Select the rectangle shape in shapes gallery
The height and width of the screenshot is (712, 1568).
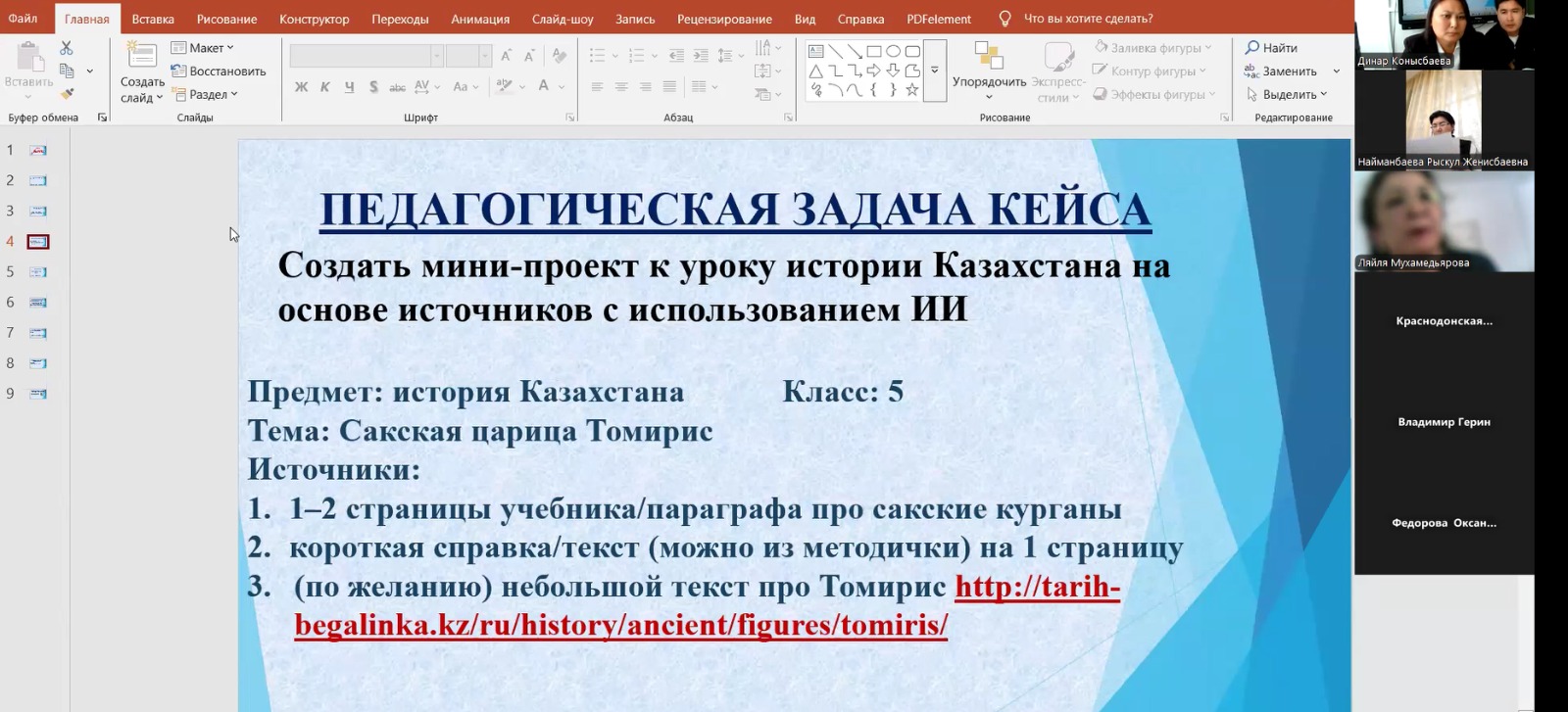[x=873, y=51]
